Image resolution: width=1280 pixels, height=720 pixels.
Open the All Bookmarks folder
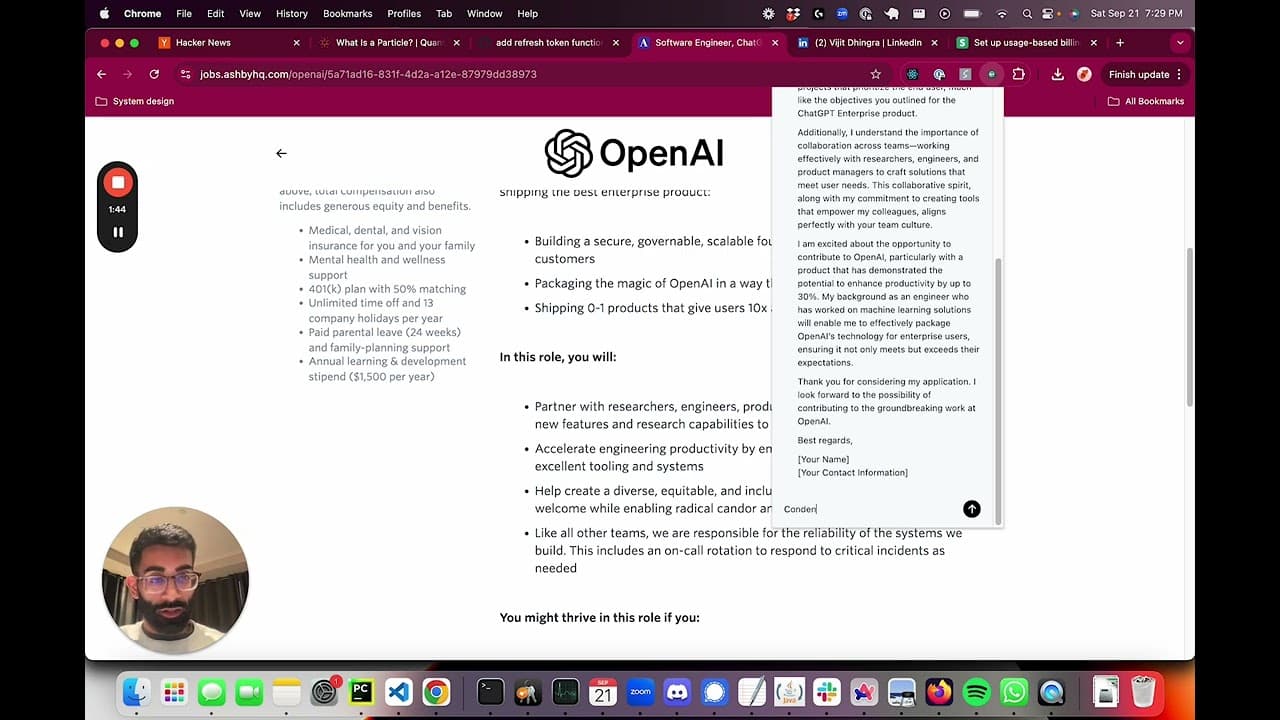click(x=1146, y=101)
